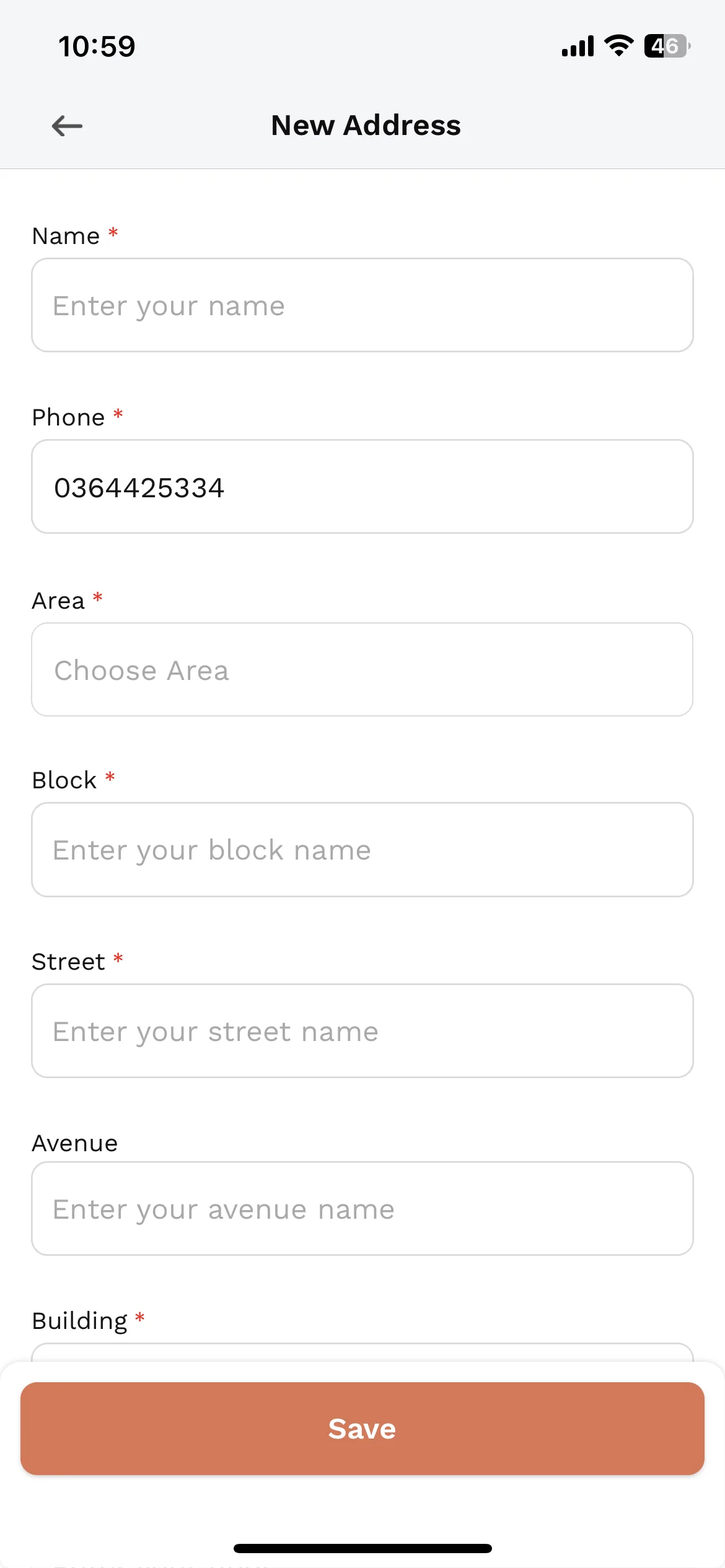Screen dimensions: 725x1568
Task: Open the Choose Area dropdown
Action: 362,669
